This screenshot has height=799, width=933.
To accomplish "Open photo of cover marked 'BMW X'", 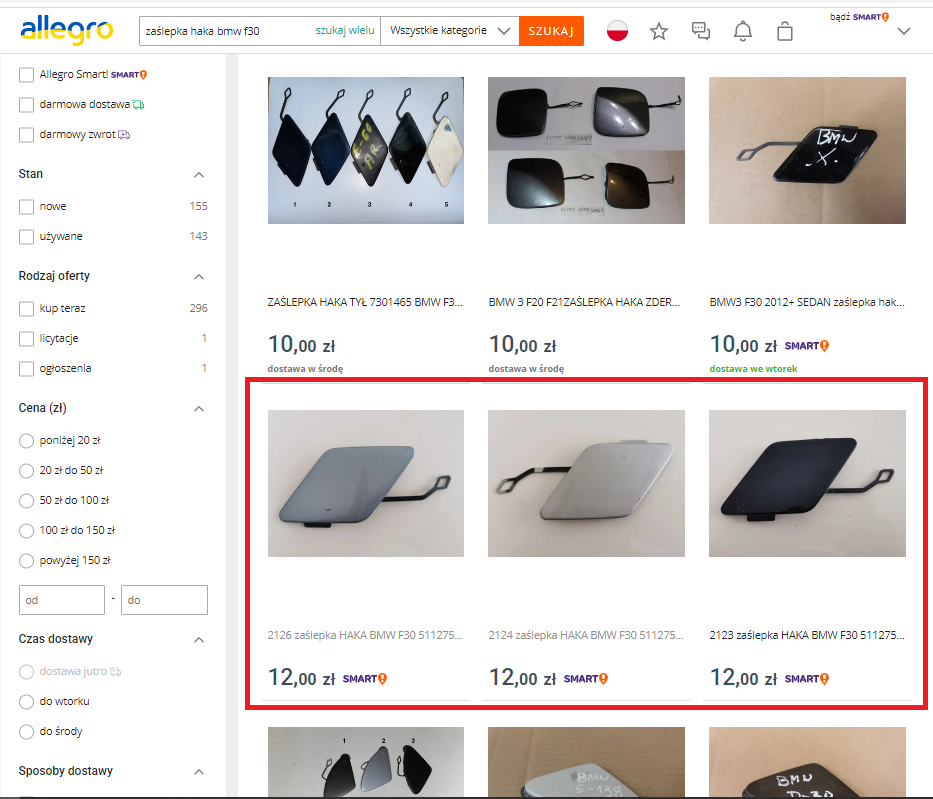I will click(807, 151).
